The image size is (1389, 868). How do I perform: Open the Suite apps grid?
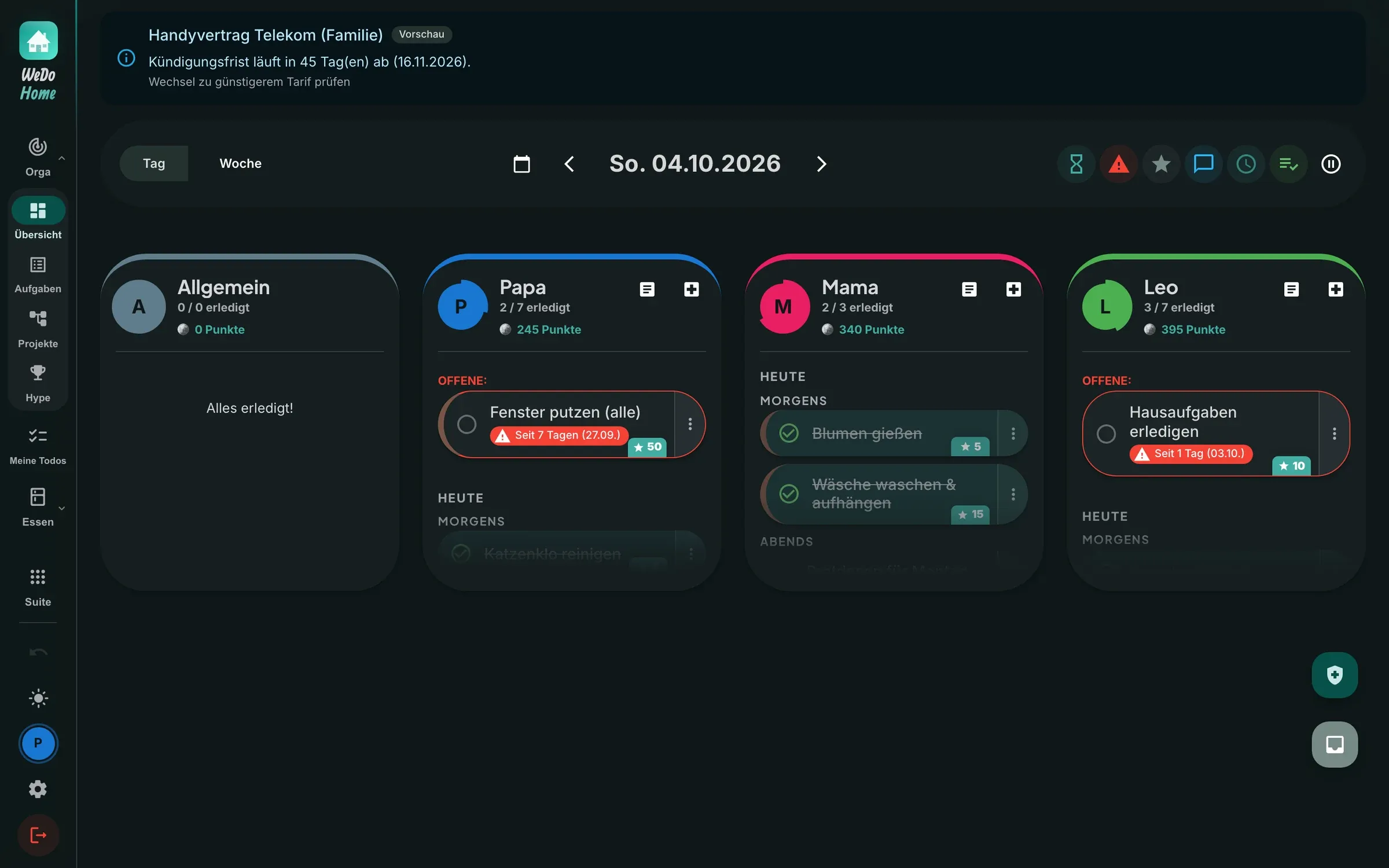tap(38, 587)
